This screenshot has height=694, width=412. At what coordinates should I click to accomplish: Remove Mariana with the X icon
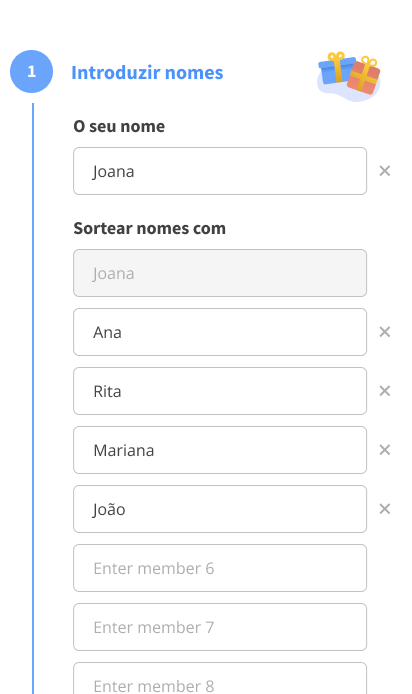(x=385, y=450)
